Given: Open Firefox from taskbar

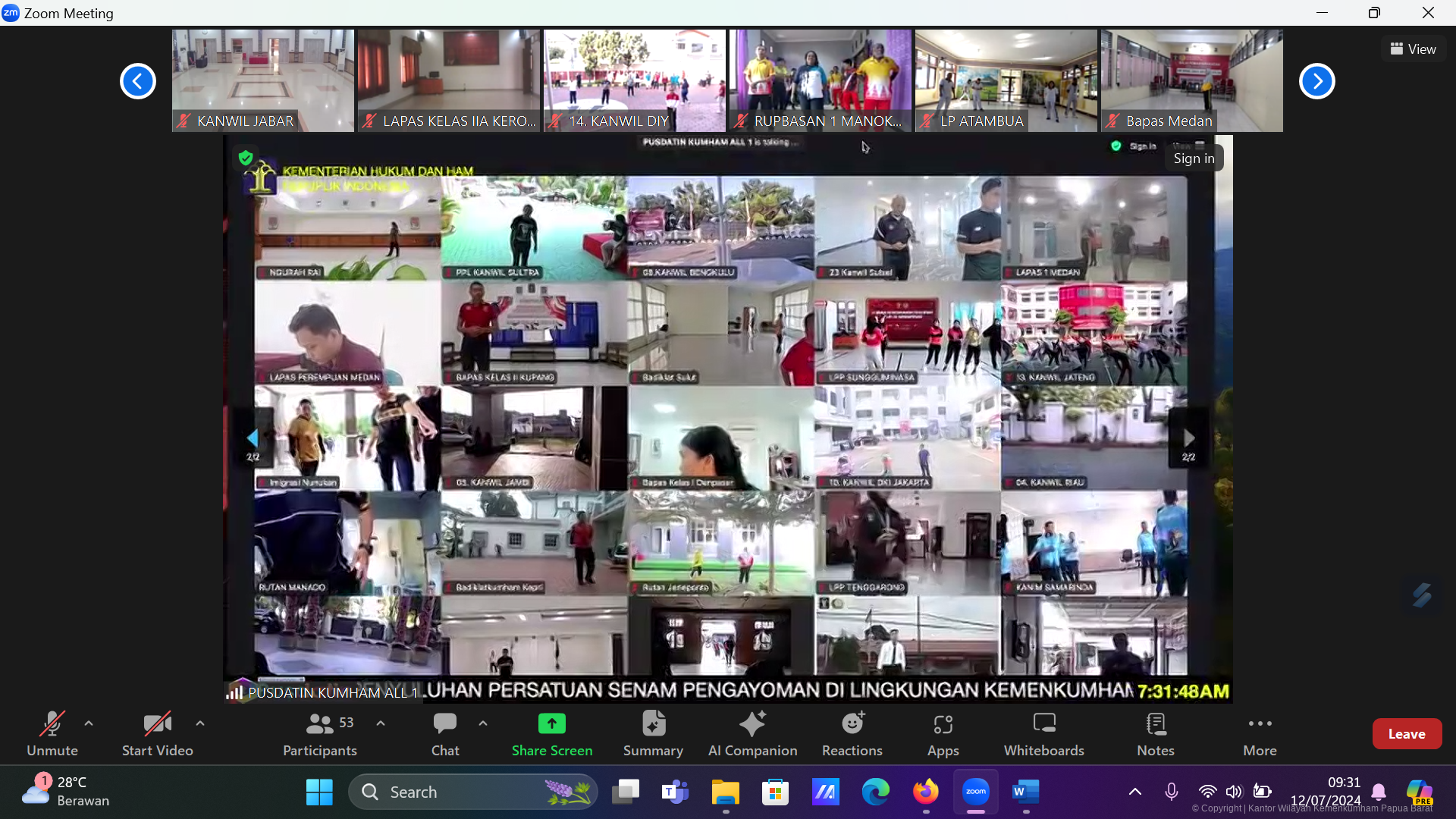Looking at the screenshot, I should [x=925, y=792].
